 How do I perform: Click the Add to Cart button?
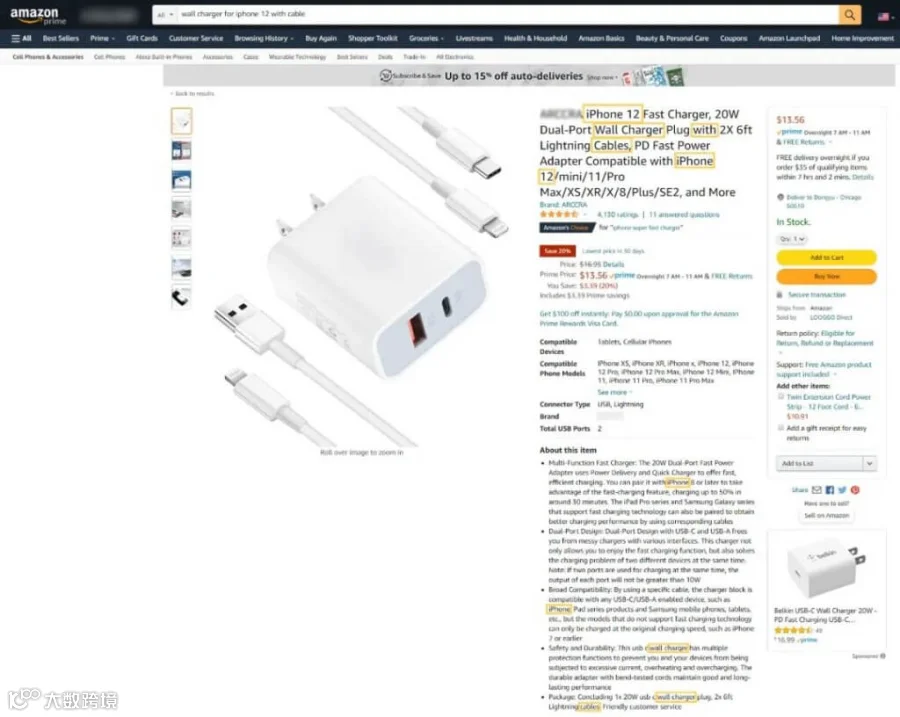coord(826,257)
